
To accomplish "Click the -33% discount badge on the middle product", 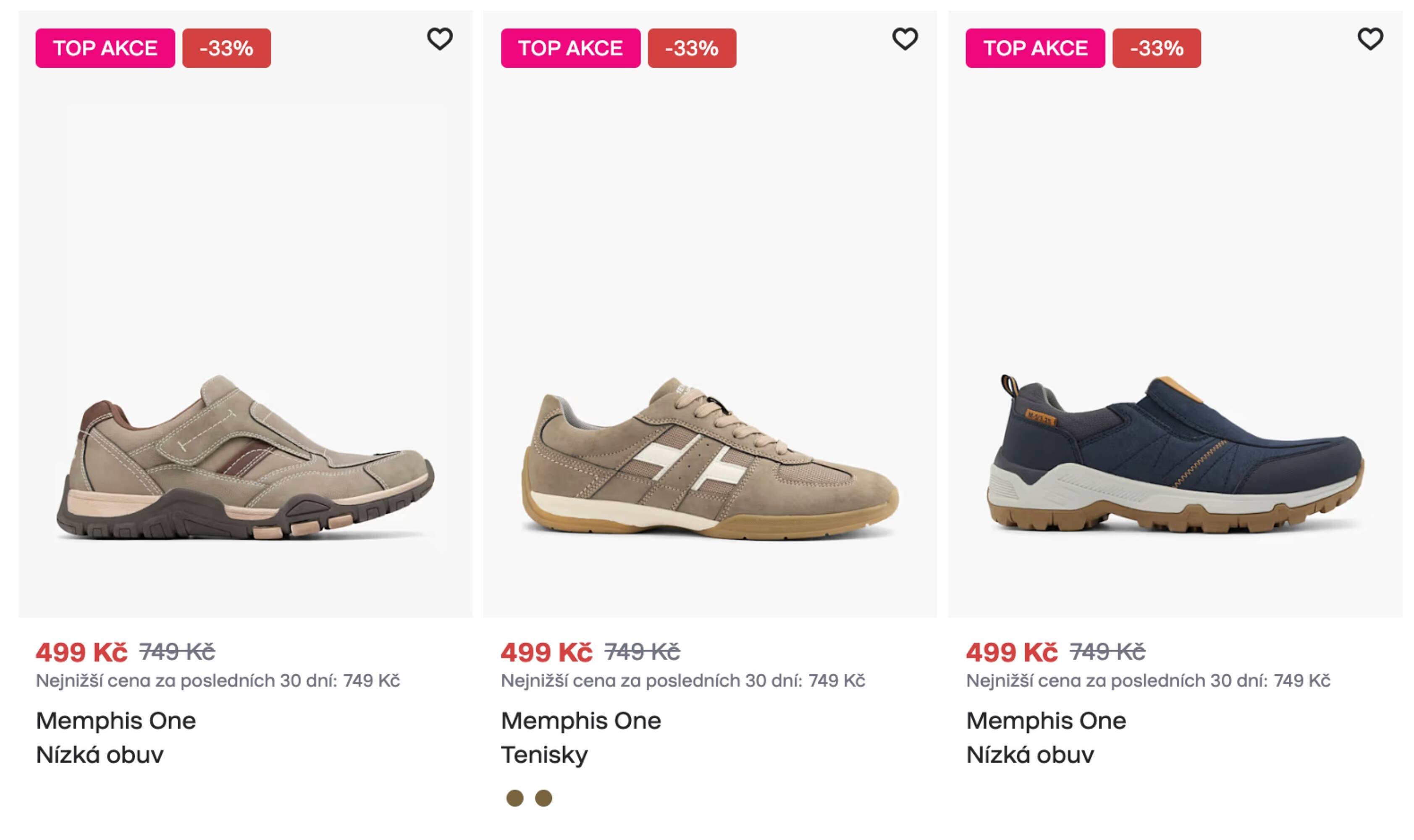I will point(691,49).
